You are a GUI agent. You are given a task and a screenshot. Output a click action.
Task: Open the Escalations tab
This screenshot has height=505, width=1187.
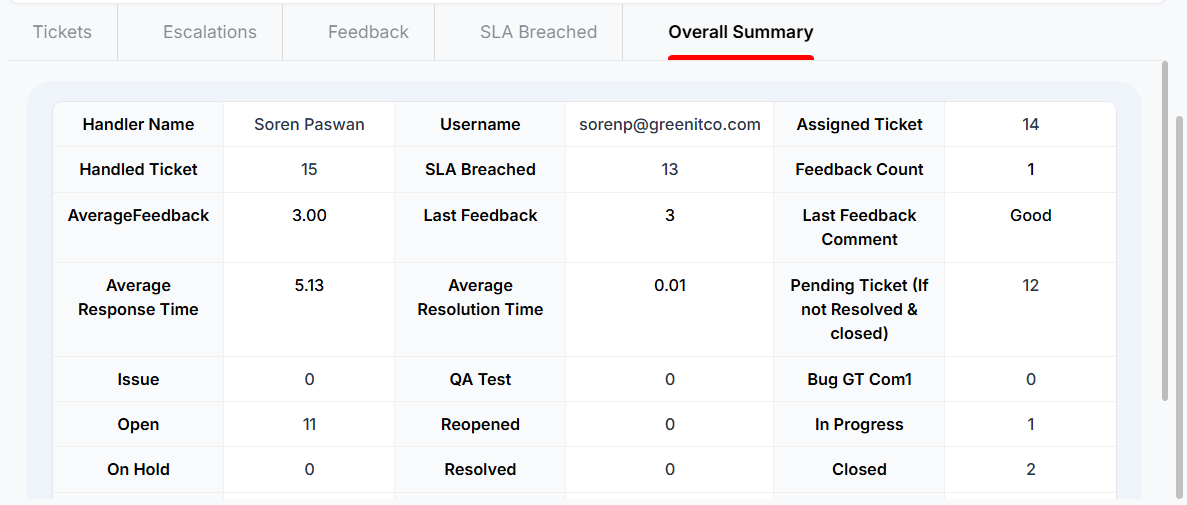pos(210,33)
